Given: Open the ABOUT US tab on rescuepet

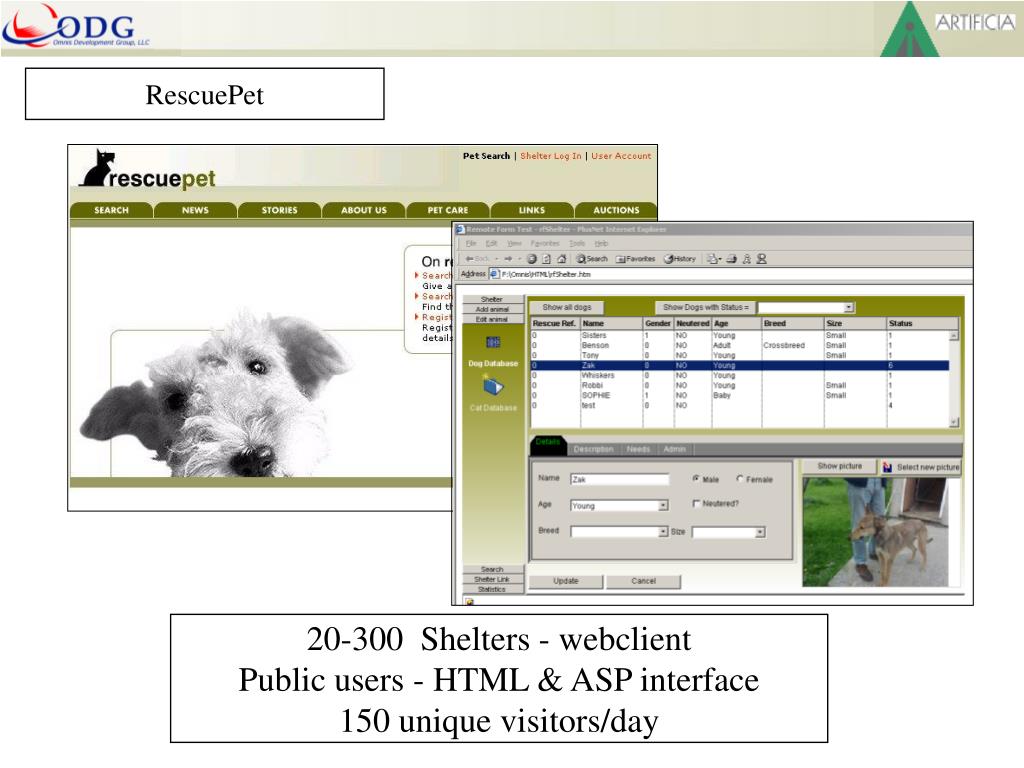Looking at the screenshot, I should coord(364,210).
